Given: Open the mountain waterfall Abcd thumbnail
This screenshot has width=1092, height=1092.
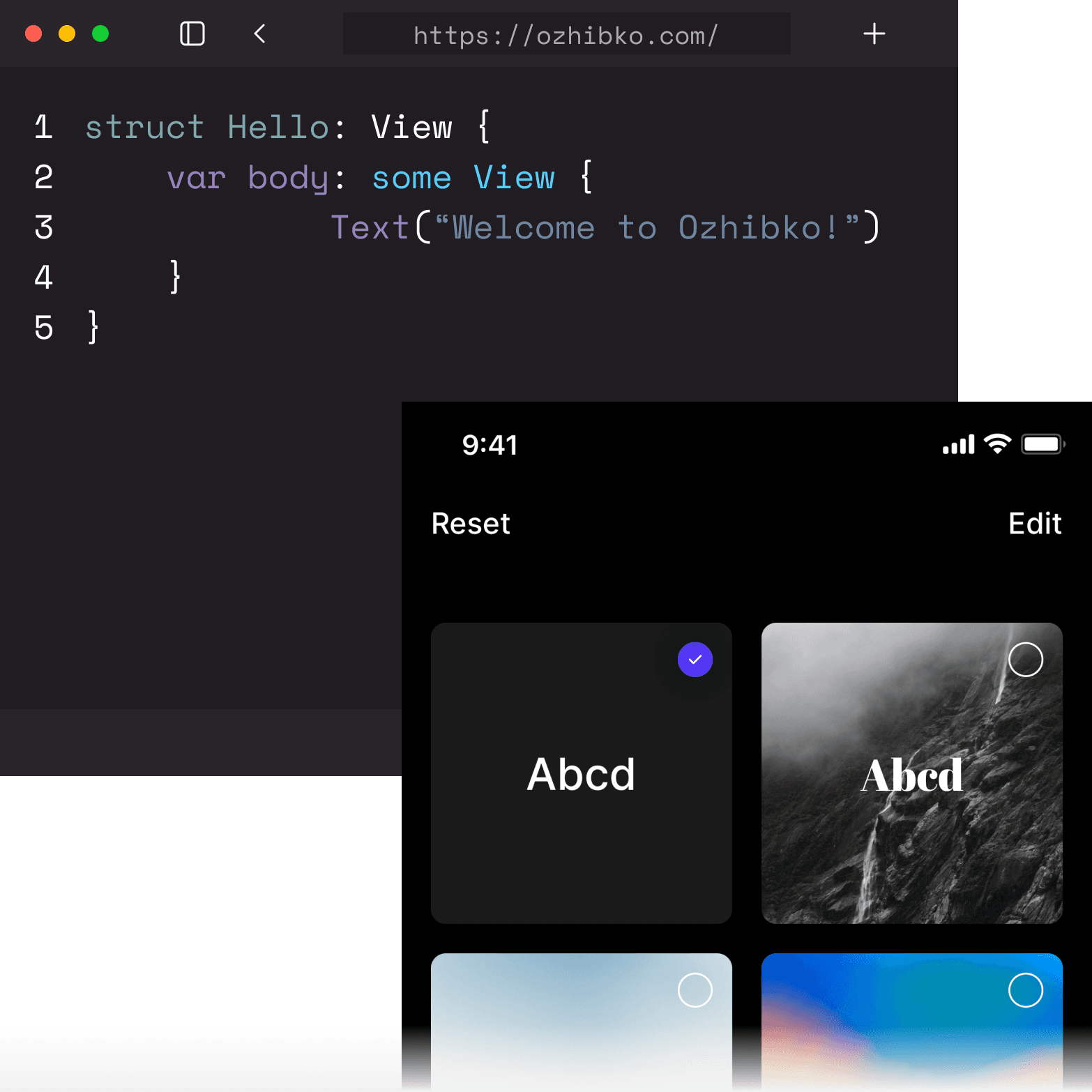Looking at the screenshot, I should click(x=912, y=773).
